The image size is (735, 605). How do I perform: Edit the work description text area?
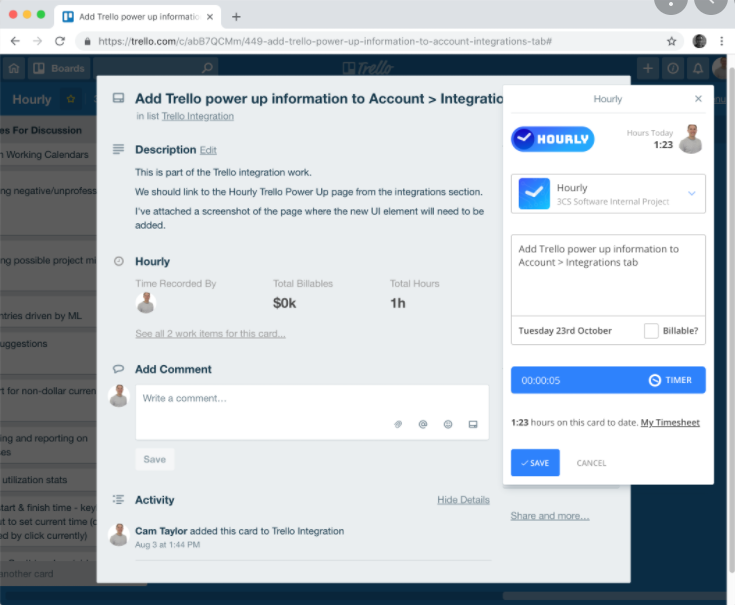coord(608,275)
